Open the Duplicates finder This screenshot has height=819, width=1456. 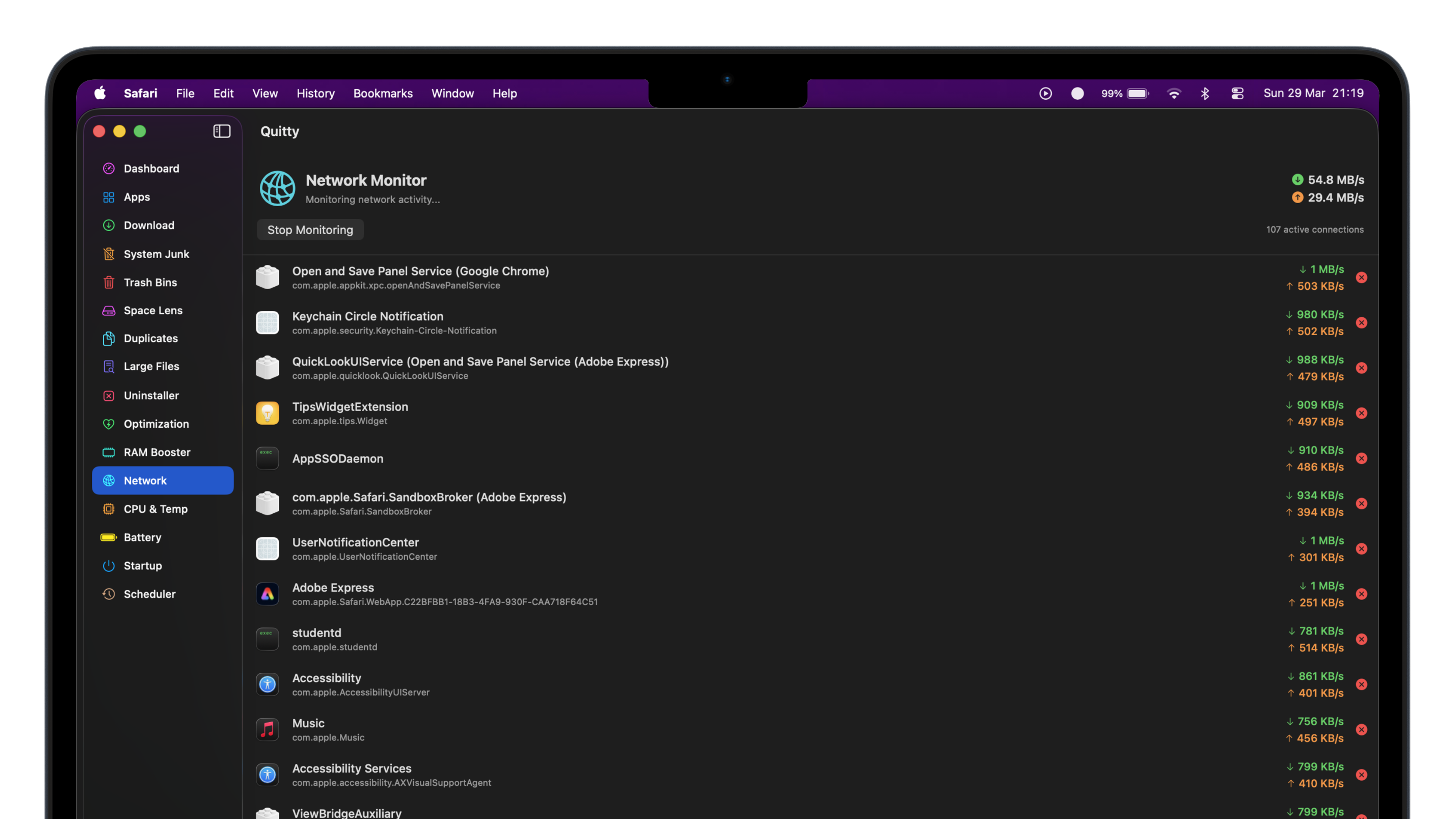click(151, 338)
